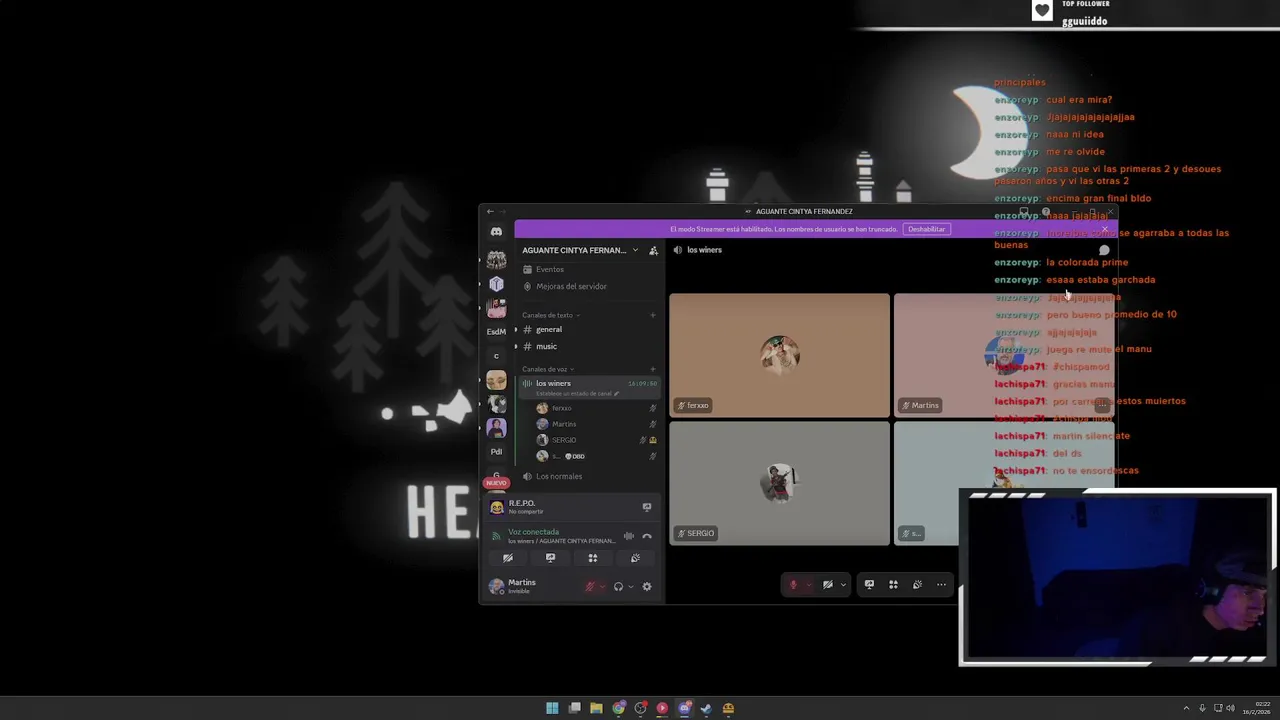Select the Martins video tile
This screenshot has height=720, width=1280.
(1003, 355)
